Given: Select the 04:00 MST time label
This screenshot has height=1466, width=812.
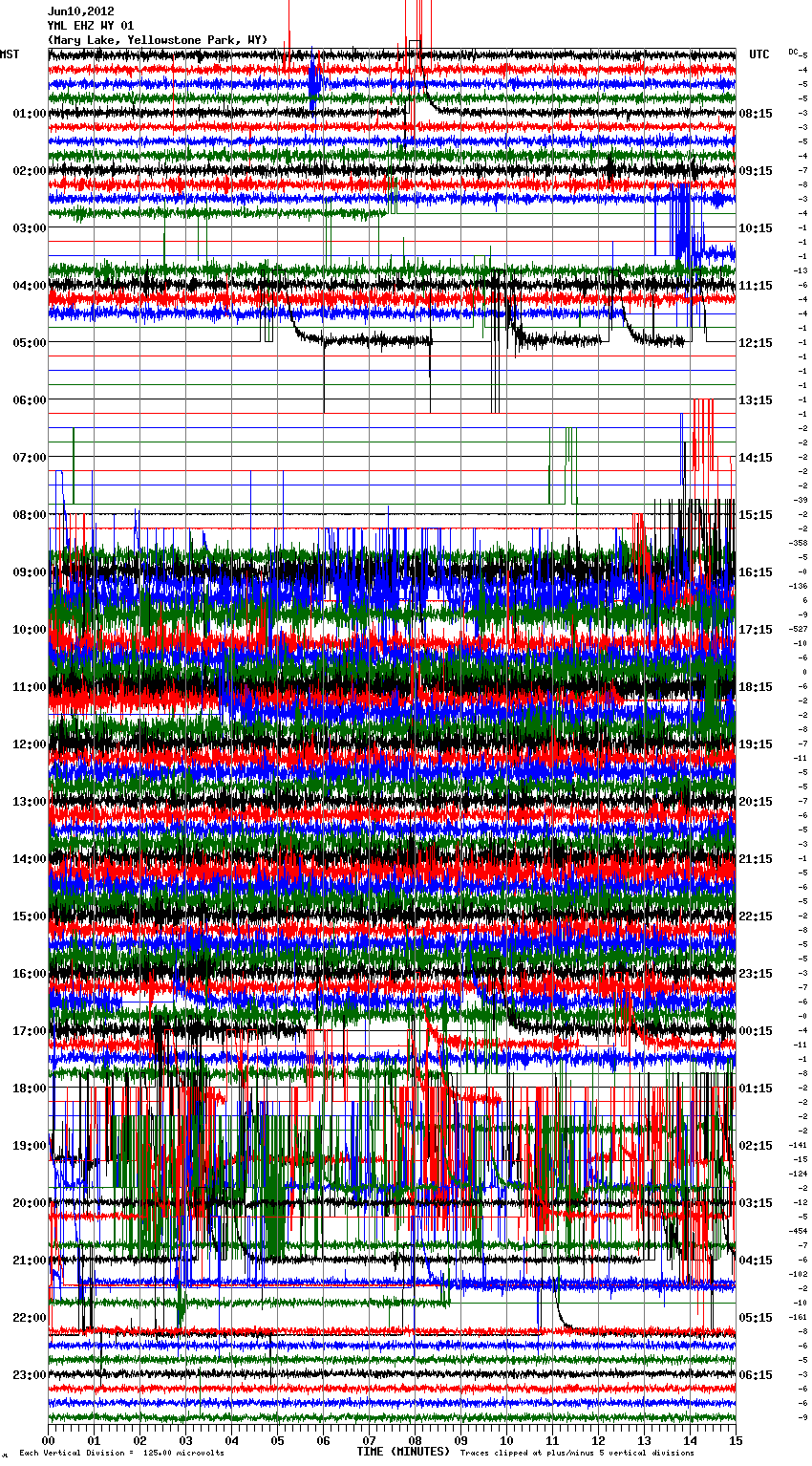Looking at the screenshot, I should [x=30, y=286].
